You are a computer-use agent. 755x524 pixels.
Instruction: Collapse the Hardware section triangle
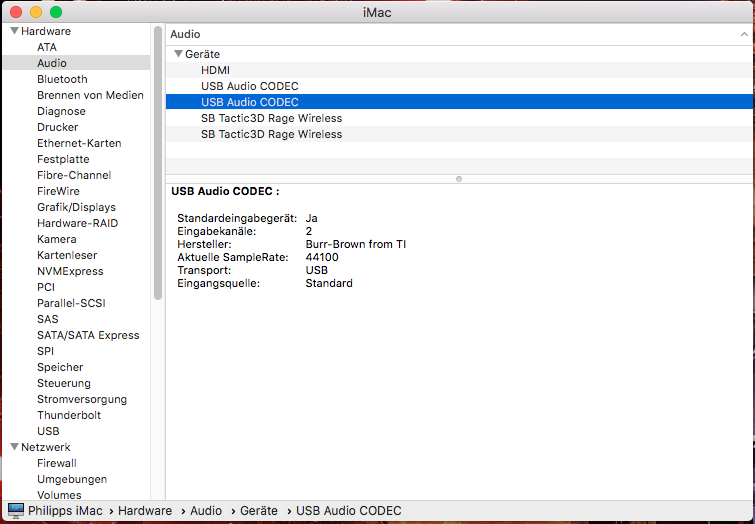[x=14, y=31]
